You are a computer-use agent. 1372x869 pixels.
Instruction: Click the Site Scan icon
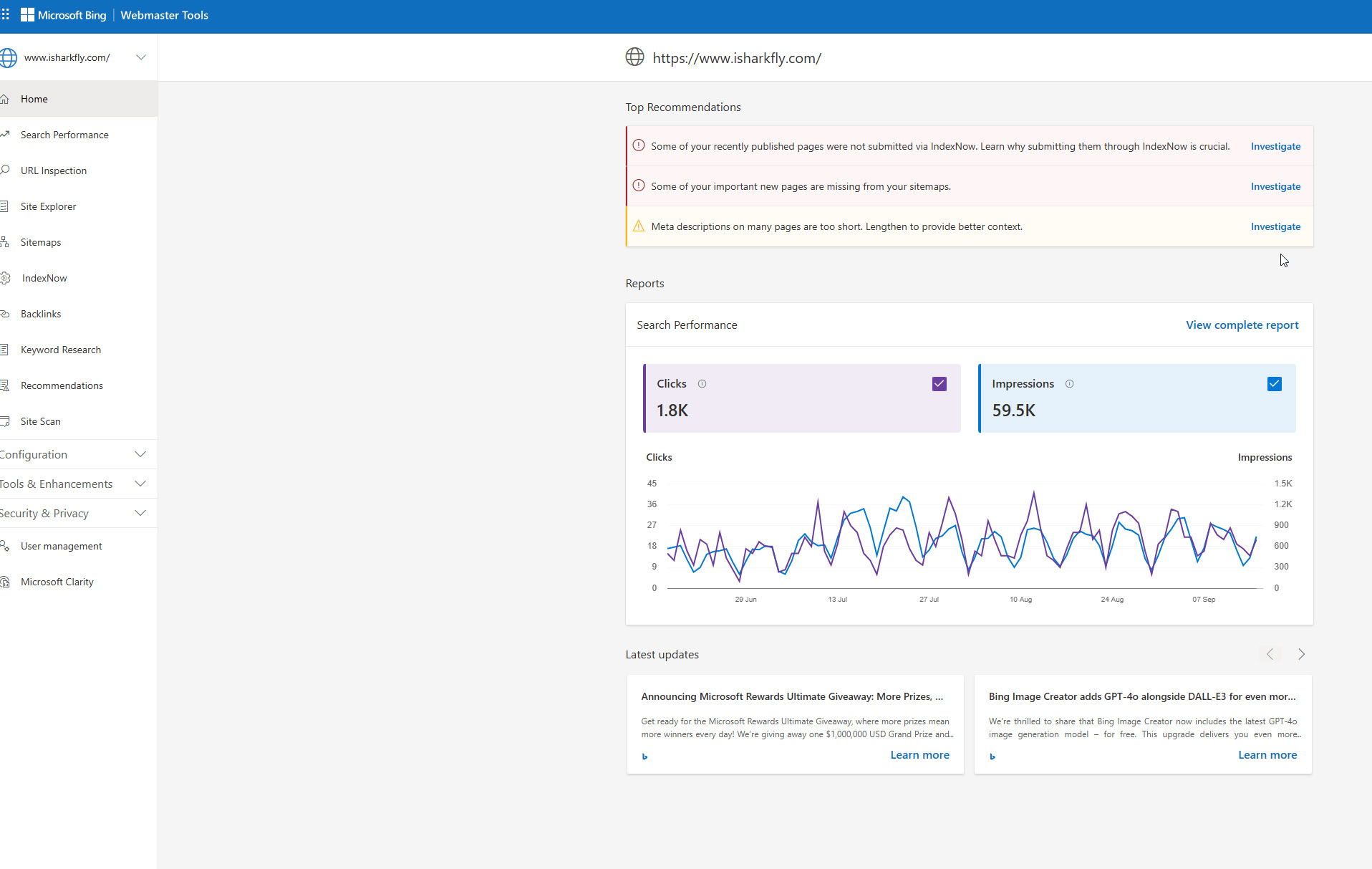pos(4,421)
